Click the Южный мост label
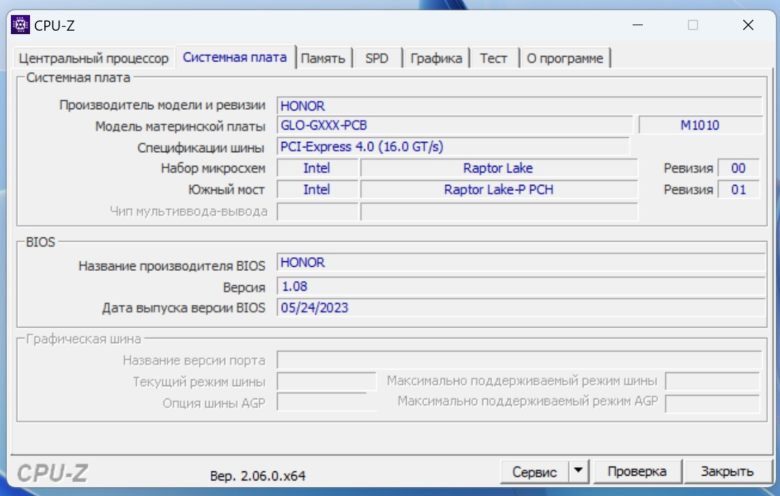 tap(226, 190)
